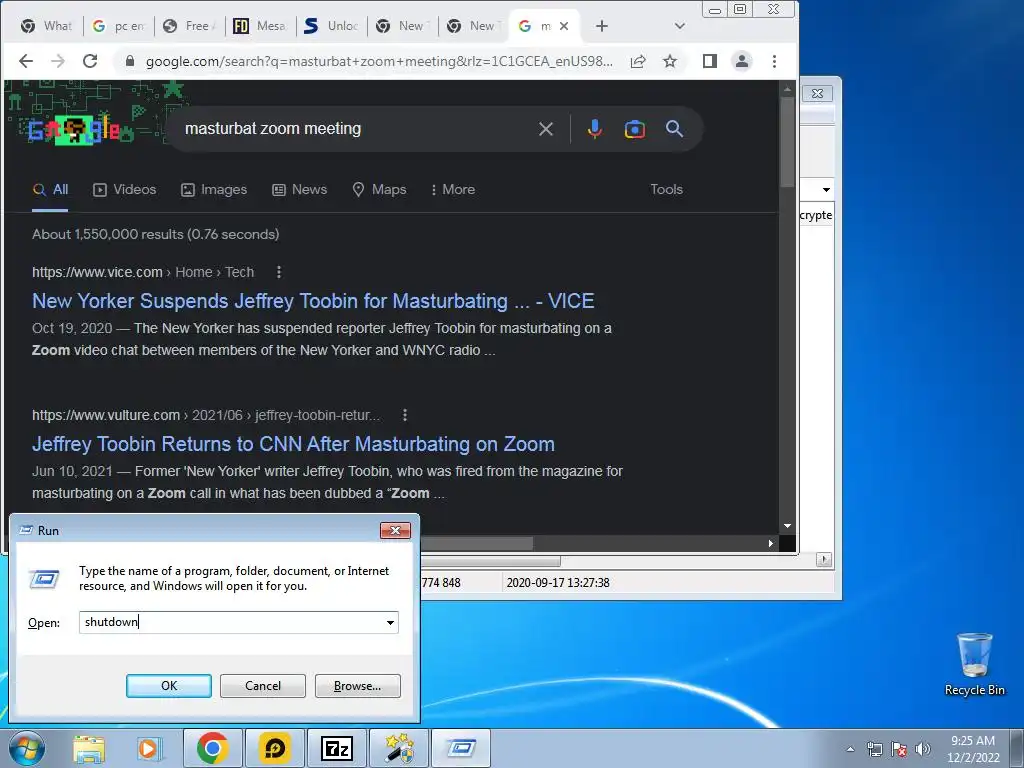
Task: Select the Maps results filter
Action: point(379,189)
